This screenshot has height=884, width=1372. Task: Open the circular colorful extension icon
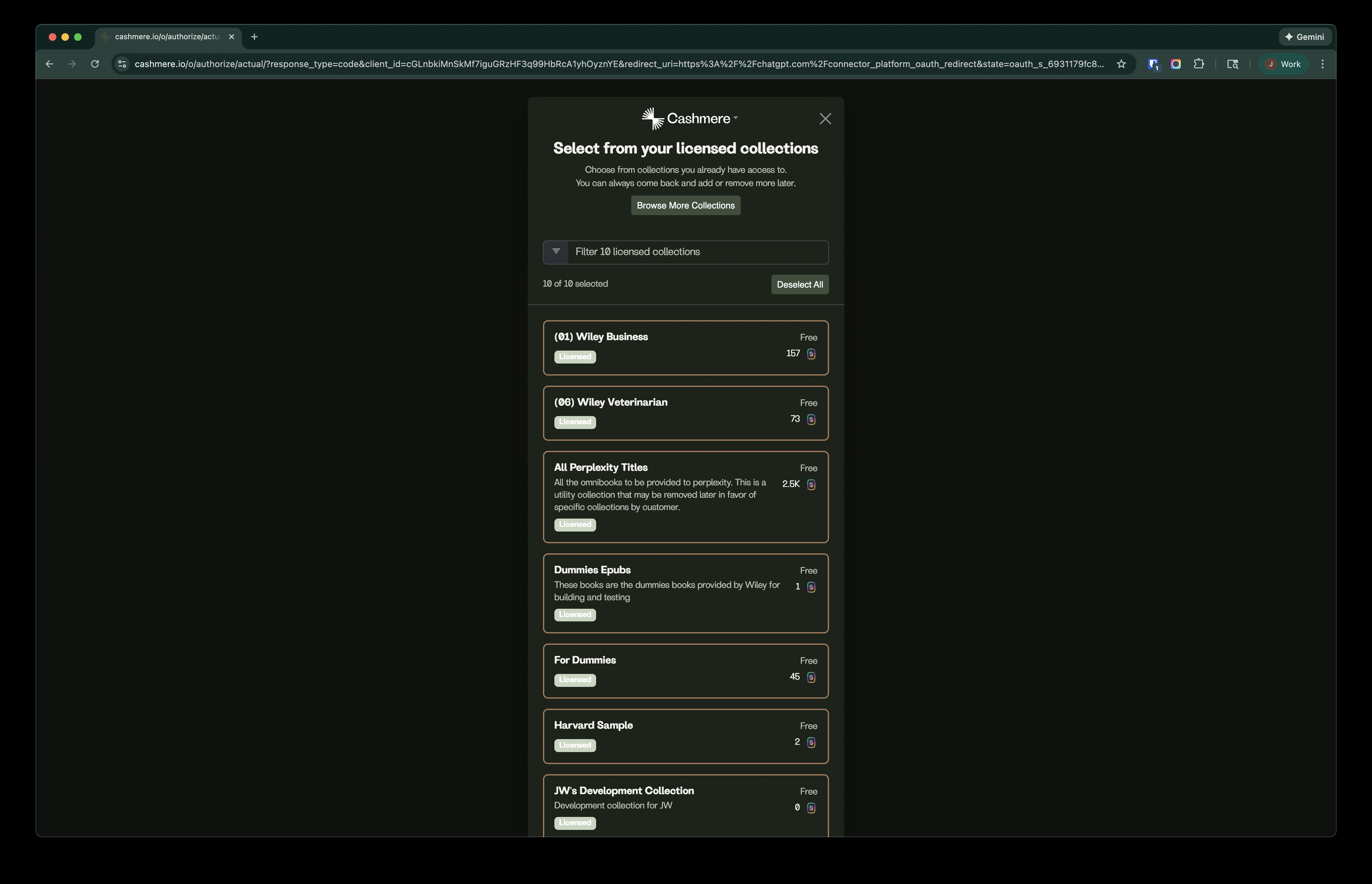point(1176,64)
